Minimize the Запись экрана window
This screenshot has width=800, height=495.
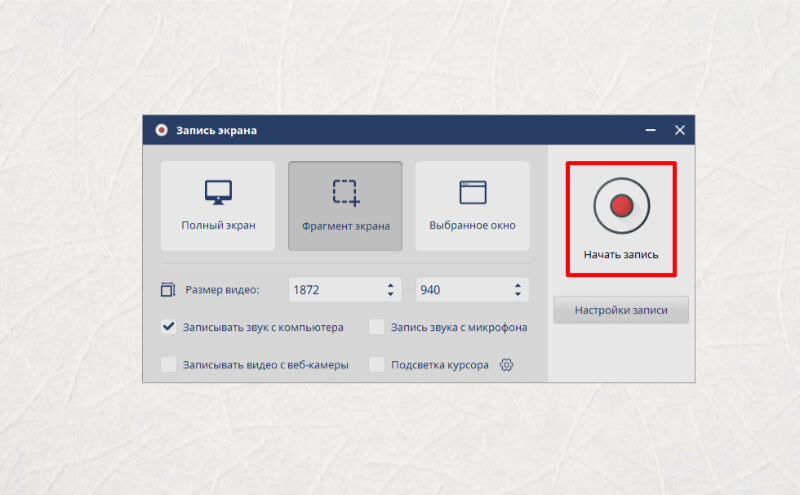pyautogui.click(x=651, y=130)
